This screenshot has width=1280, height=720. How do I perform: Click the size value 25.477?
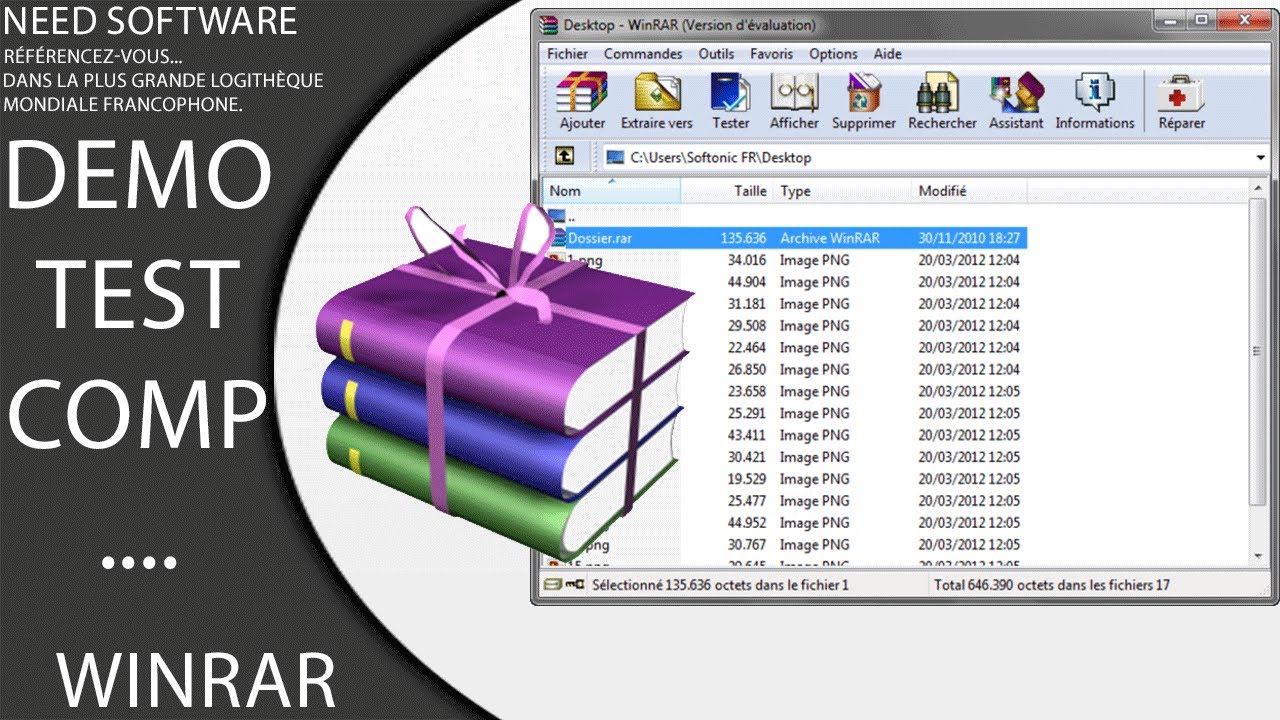pos(747,501)
